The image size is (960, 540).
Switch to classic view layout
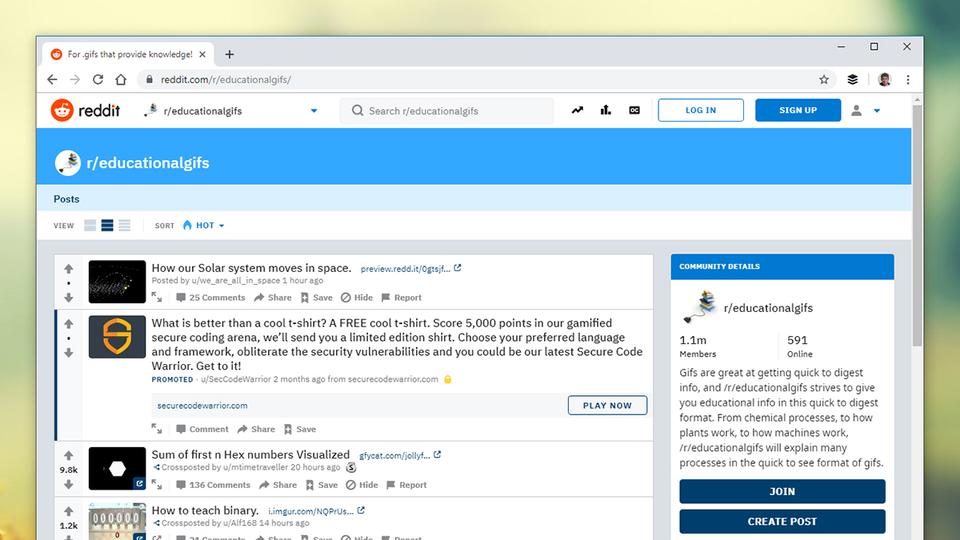107,225
